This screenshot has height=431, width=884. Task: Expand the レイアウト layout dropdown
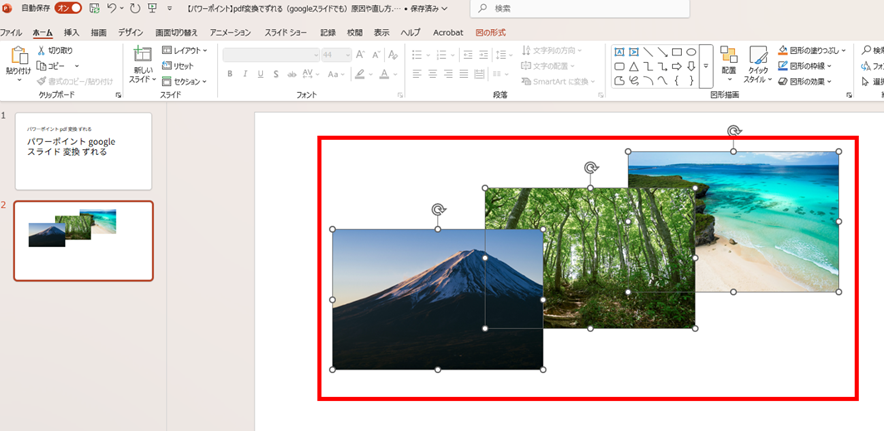point(185,50)
